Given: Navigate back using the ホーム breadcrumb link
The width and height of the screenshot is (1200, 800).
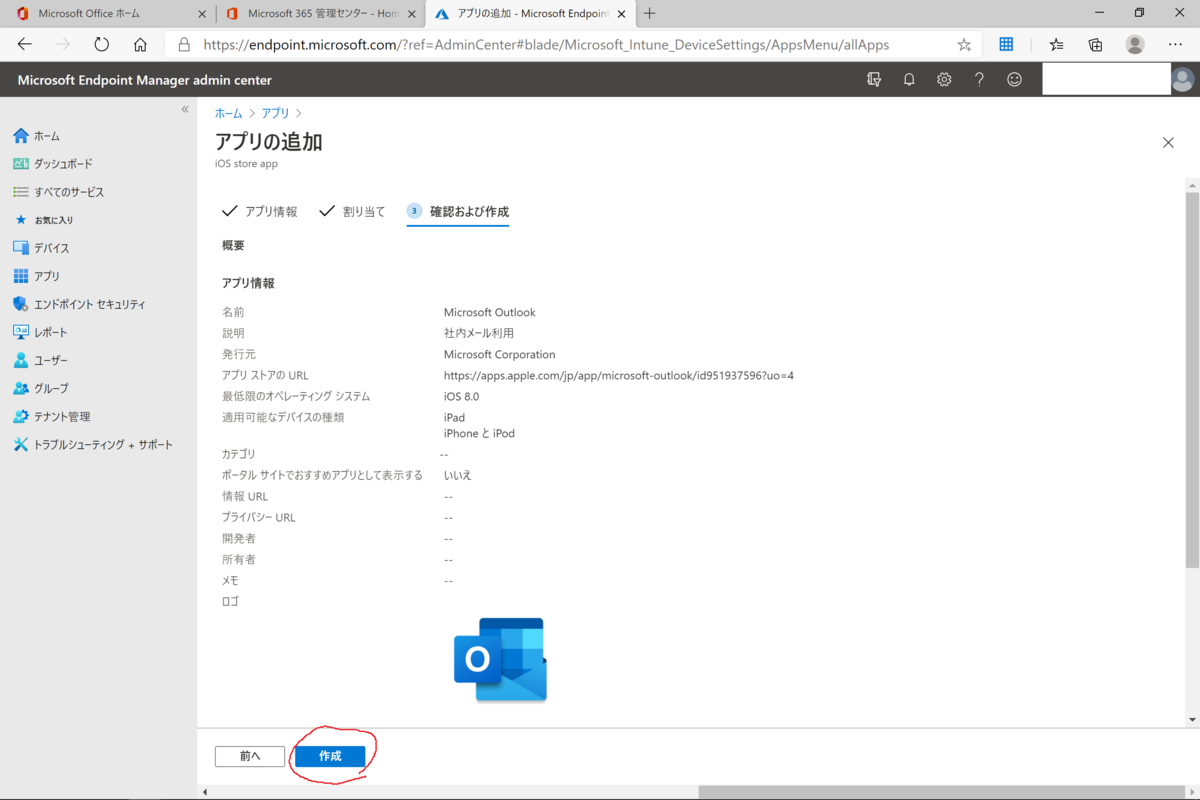Looking at the screenshot, I should click(x=227, y=113).
